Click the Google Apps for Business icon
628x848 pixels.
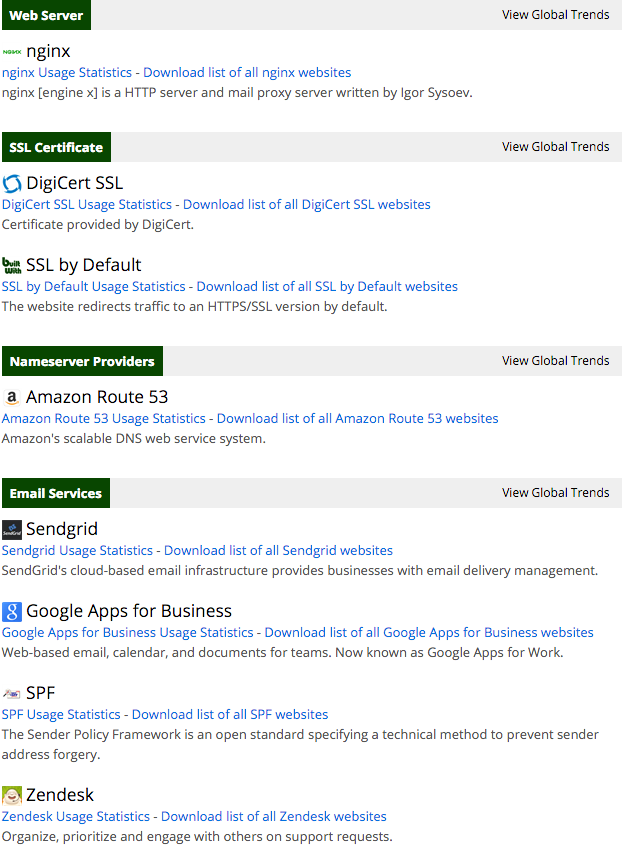coord(12,612)
